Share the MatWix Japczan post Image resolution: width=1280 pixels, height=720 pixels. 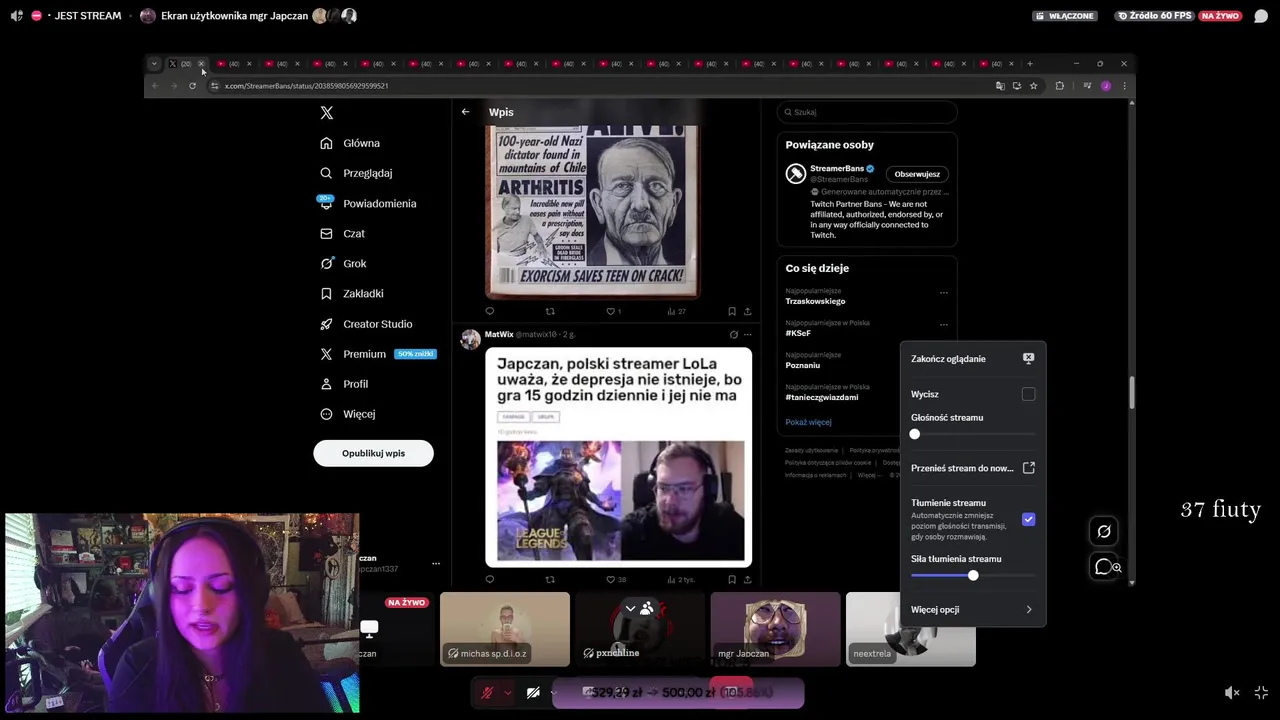pos(747,579)
